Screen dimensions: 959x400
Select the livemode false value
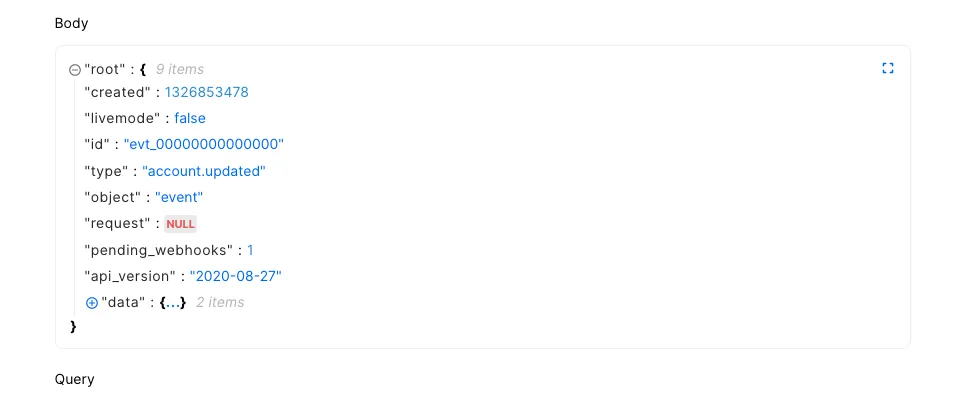pyautogui.click(x=190, y=118)
